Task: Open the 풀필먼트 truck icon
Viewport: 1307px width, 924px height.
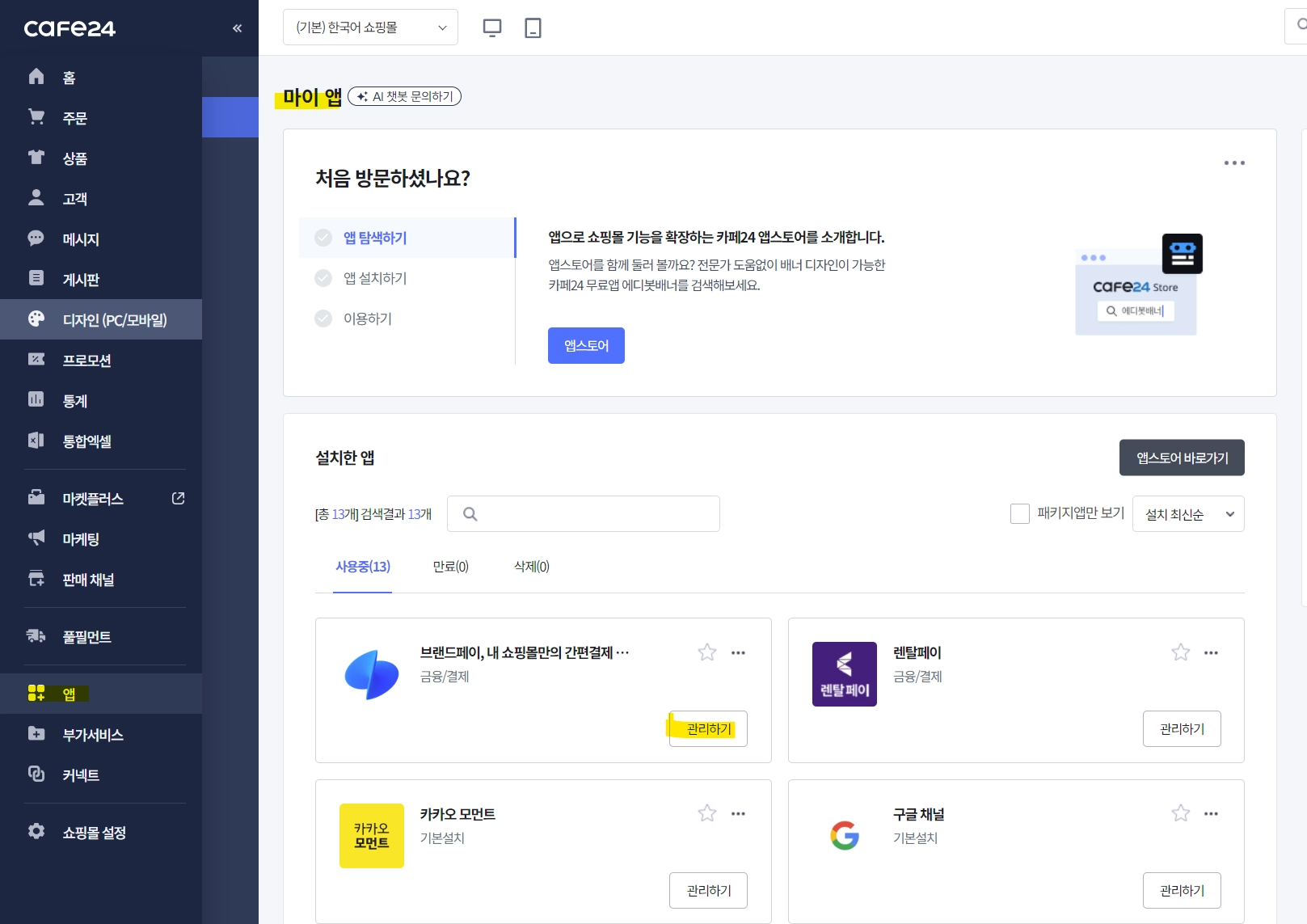Action: (x=36, y=636)
